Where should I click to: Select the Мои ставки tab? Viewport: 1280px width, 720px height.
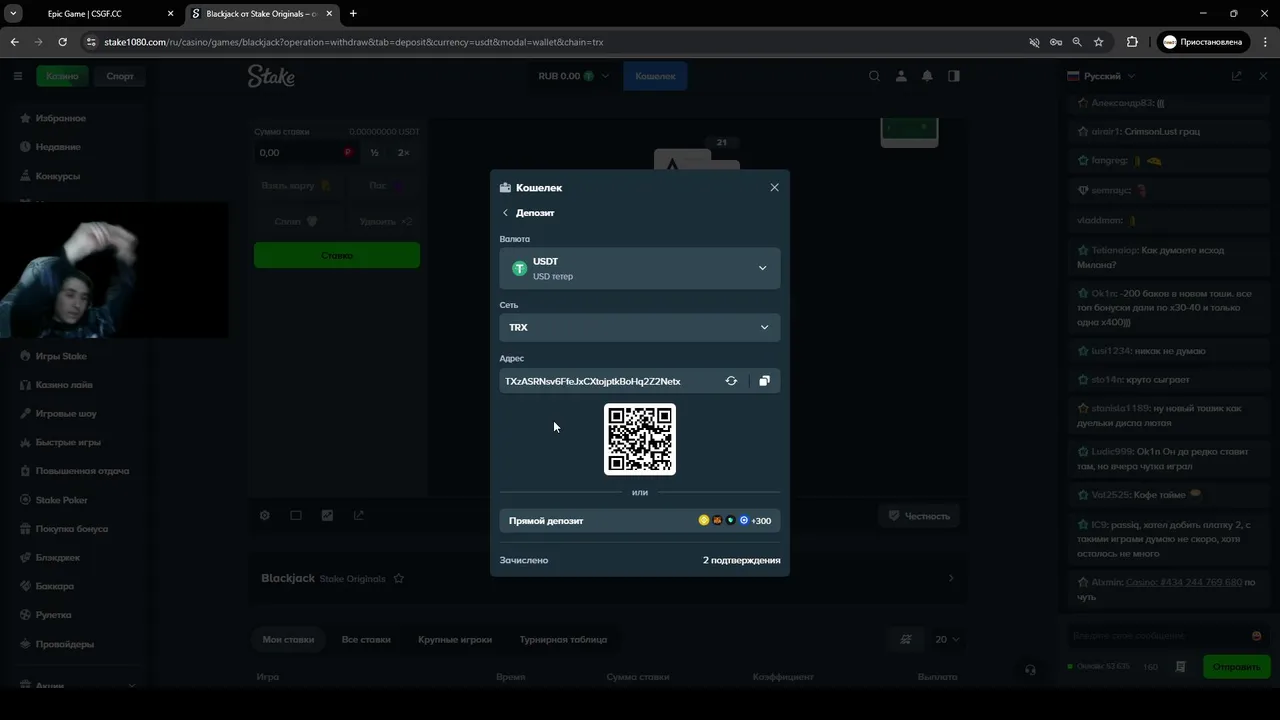coord(288,639)
